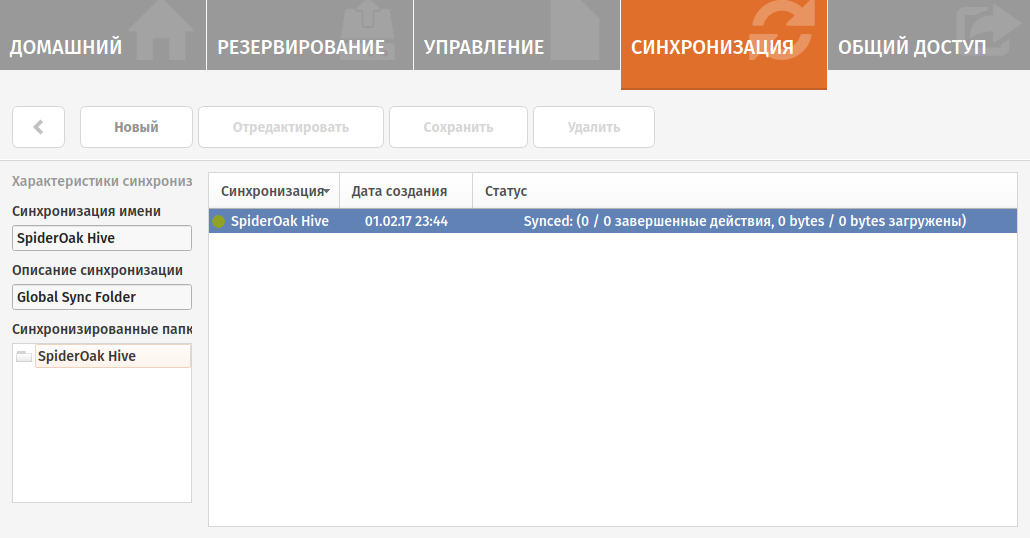Click the Synced status text in the table row
The width and height of the screenshot is (1030, 538).
pos(745,221)
